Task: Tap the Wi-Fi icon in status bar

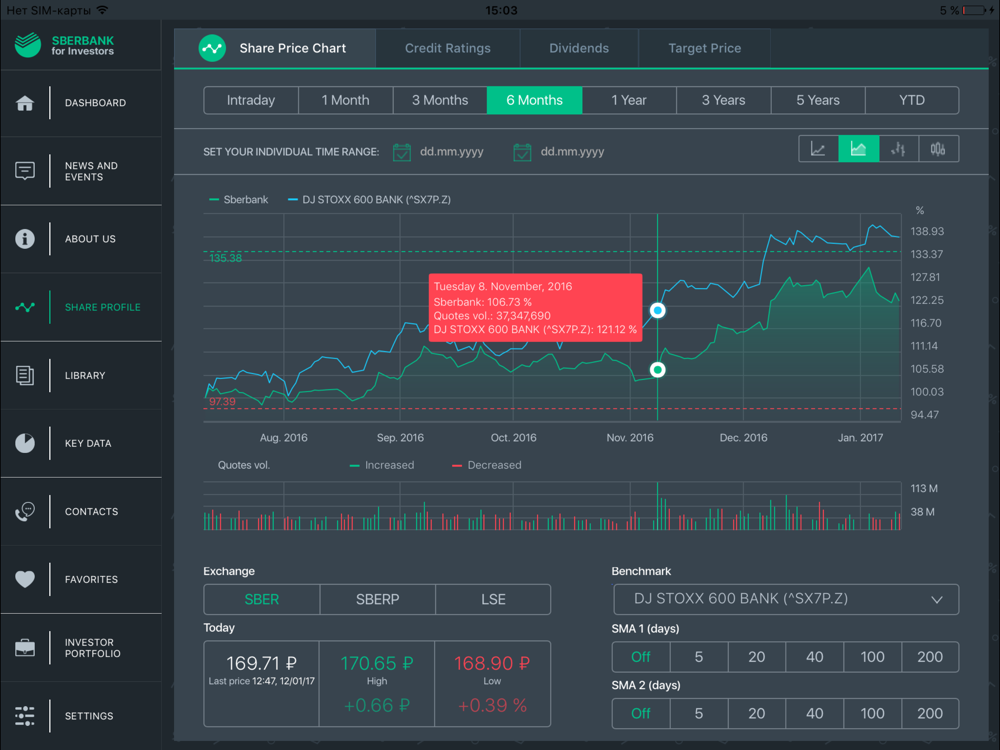Action: point(102,10)
